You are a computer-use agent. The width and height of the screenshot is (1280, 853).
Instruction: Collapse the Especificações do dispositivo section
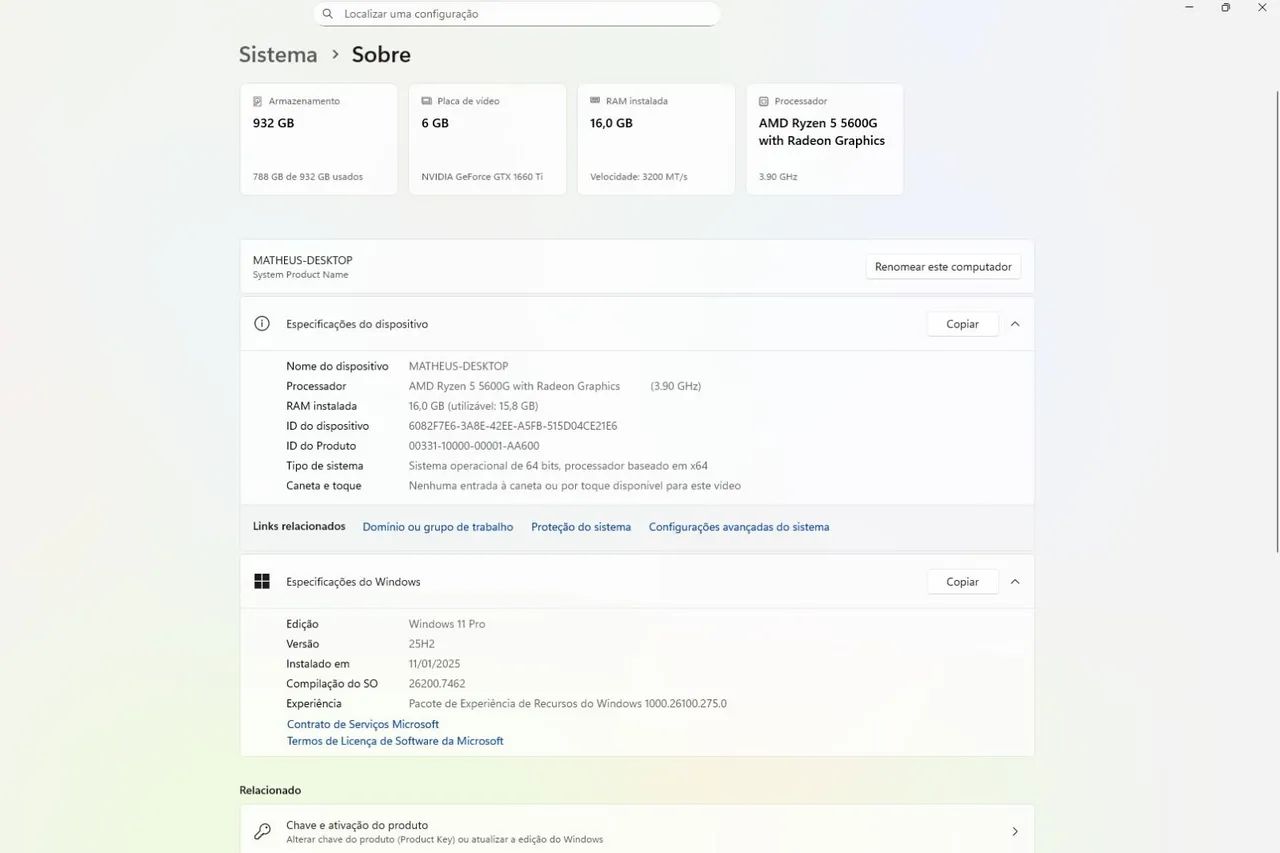[1015, 324]
